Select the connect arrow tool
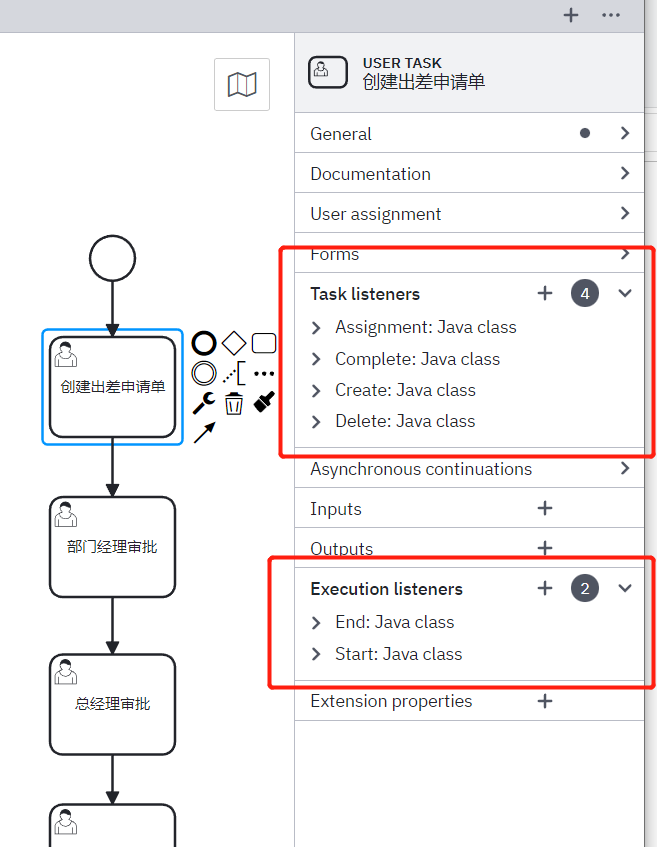Viewport: 657px width, 847px height. pyautogui.click(x=204, y=433)
